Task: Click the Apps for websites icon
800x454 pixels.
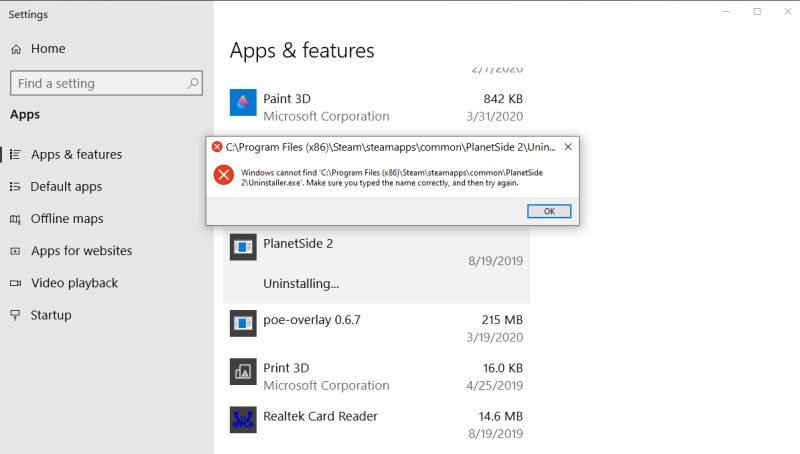Action: click(x=15, y=251)
